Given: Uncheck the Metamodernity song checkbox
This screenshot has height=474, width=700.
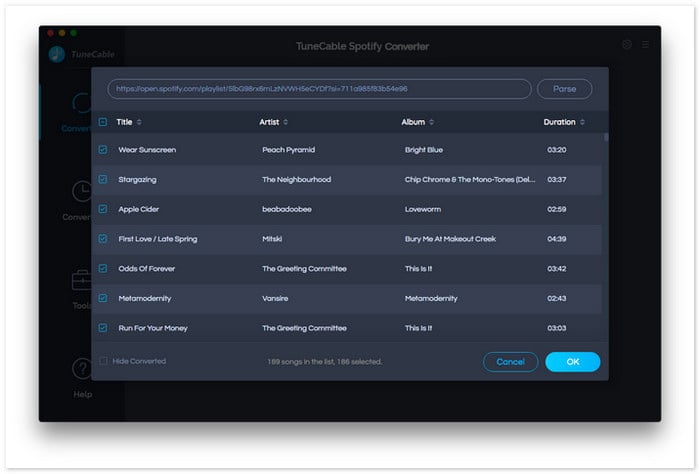Looking at the screenshot, I should (103, 298).
